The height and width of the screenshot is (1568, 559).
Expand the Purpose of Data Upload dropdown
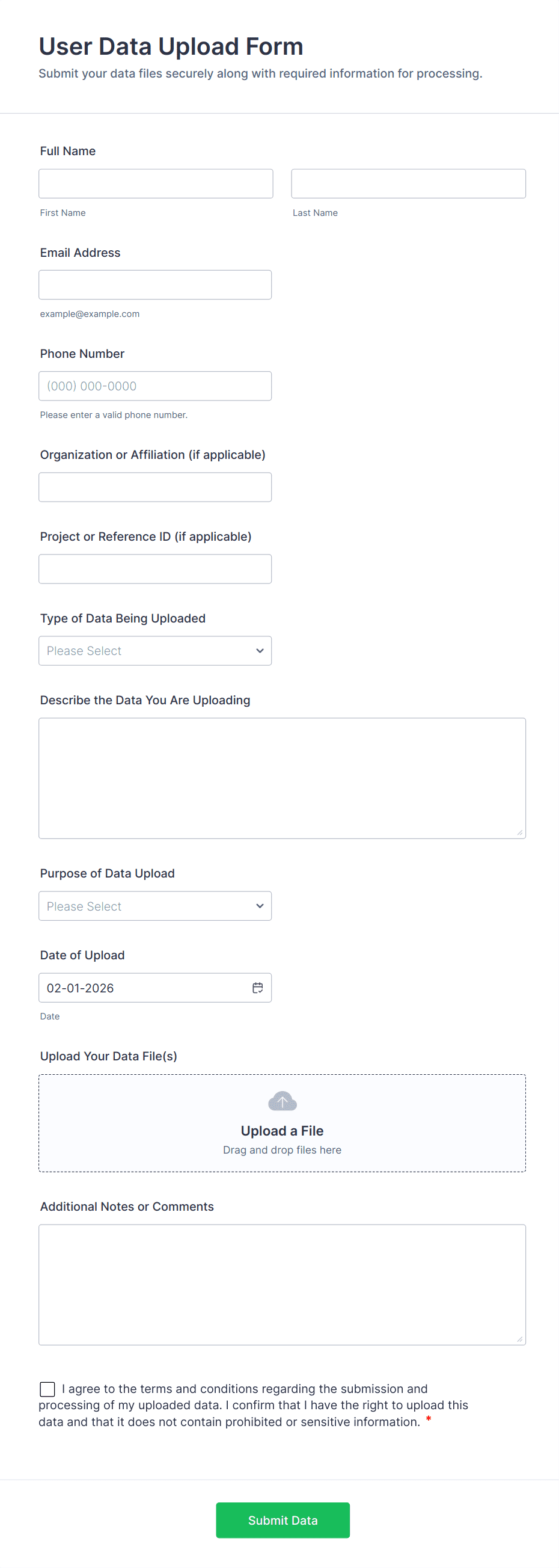click(x=155, y=906)
